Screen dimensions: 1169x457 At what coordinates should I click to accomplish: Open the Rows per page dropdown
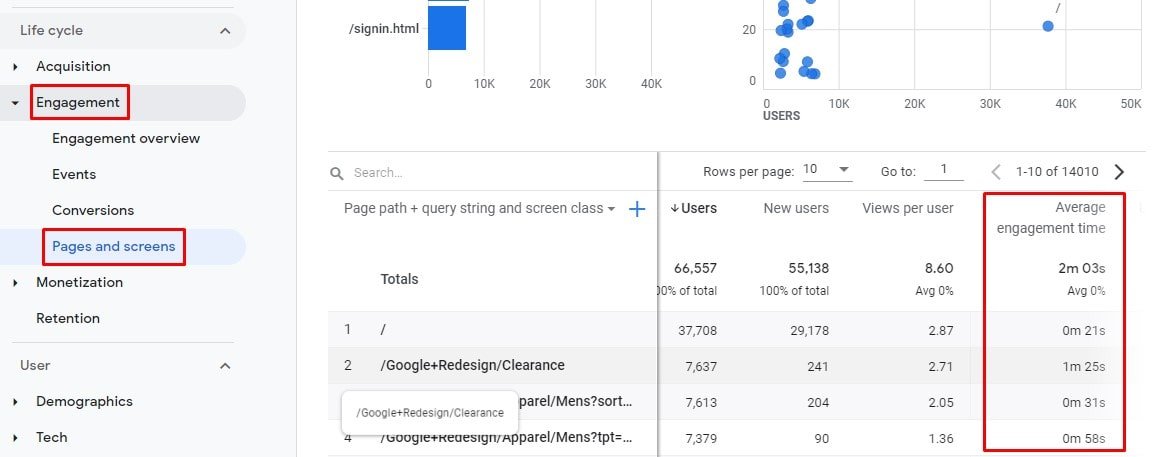click(x=827, y=171)
